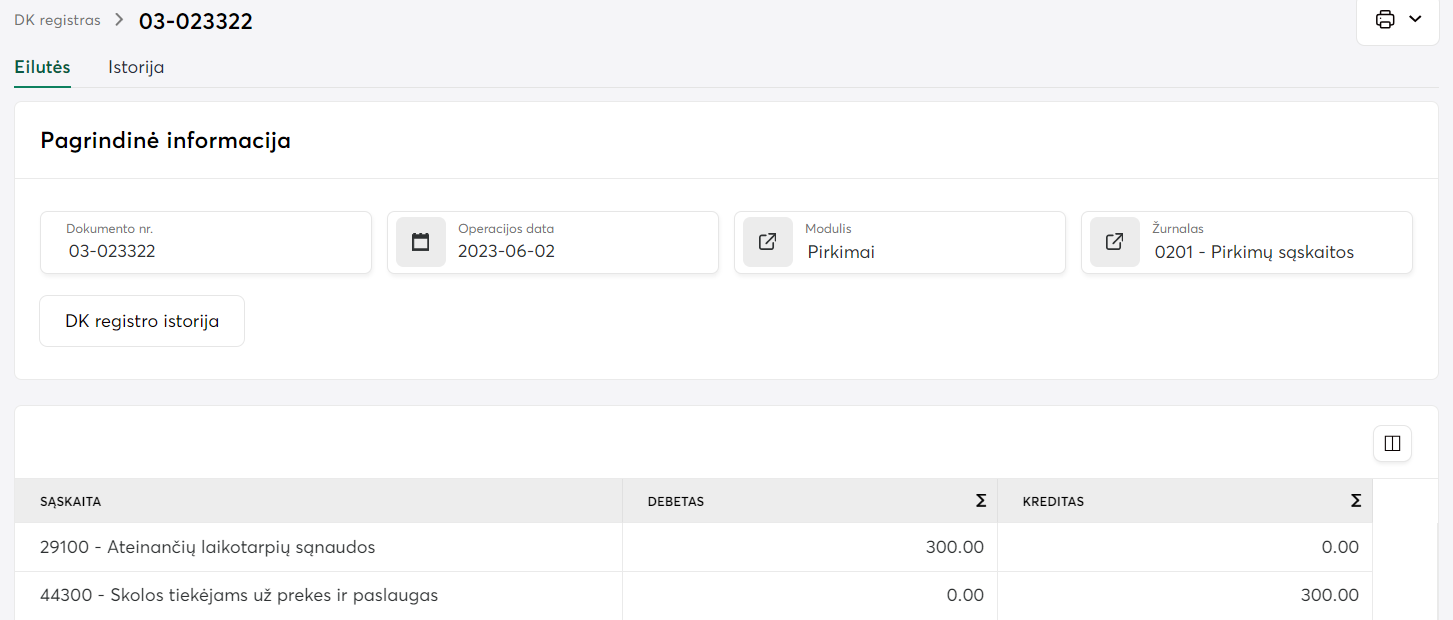The width and height of the screenshot is (1453, 620).
Task: Click the Dokumento nr. field
Action: pyautogui.click(x=205, y=251)
